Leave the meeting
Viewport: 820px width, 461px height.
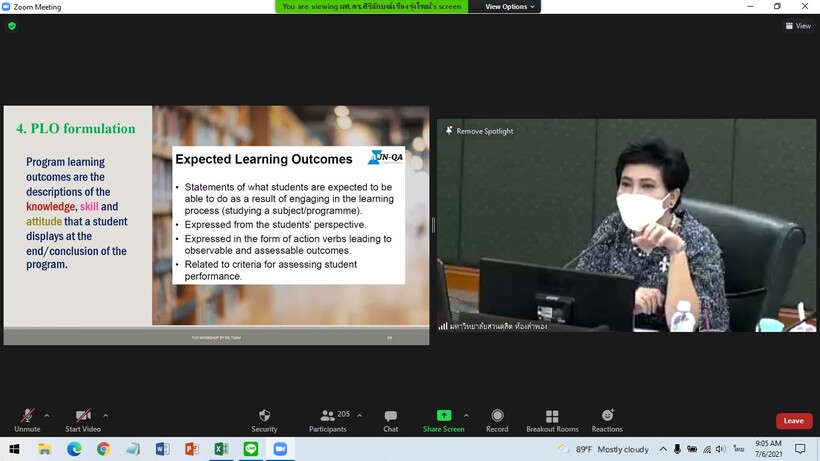click(x=793, y=421)
